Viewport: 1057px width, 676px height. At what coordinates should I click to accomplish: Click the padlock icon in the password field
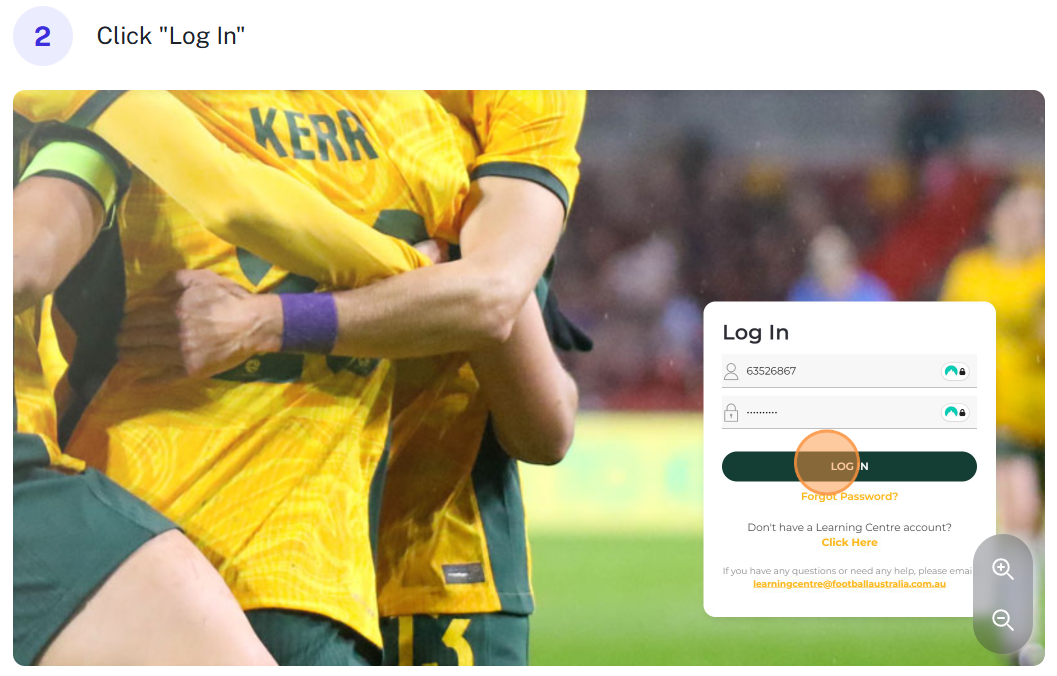pos(731,412)
